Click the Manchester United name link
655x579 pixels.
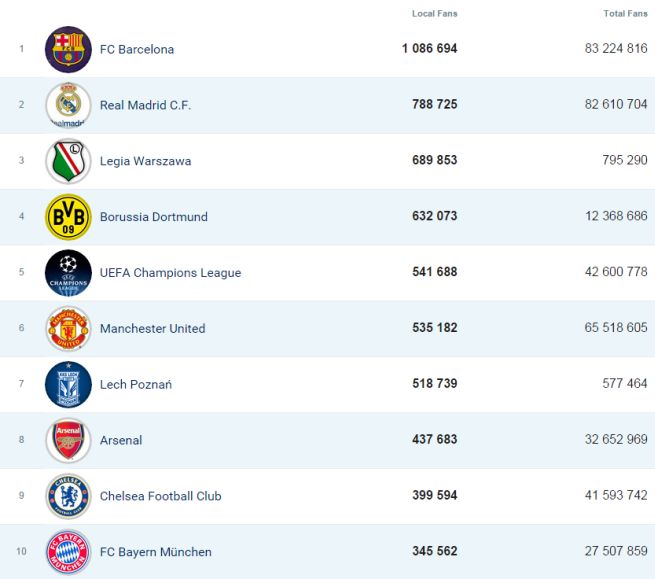(152, 328)
